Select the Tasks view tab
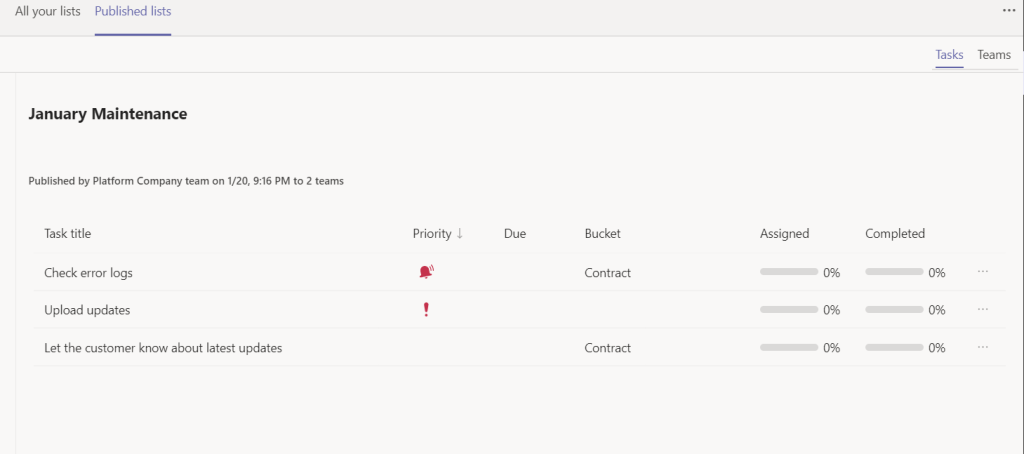Screen dimensions: 1024x454 point(949,55)
